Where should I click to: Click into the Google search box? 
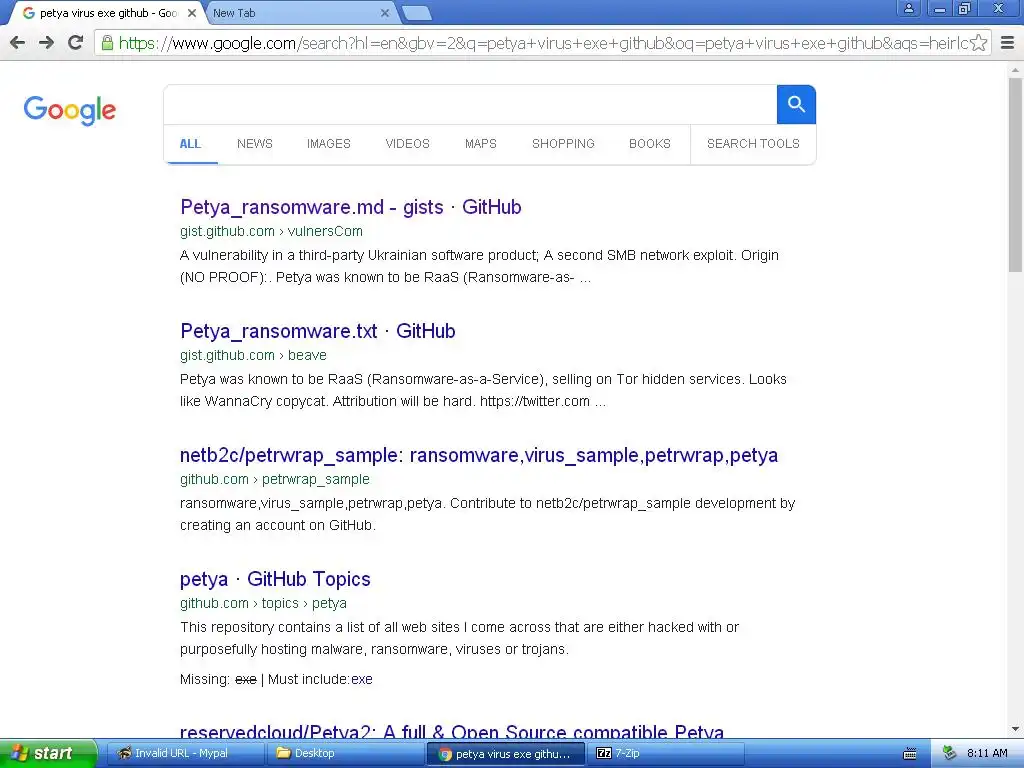tap(470, 104)
